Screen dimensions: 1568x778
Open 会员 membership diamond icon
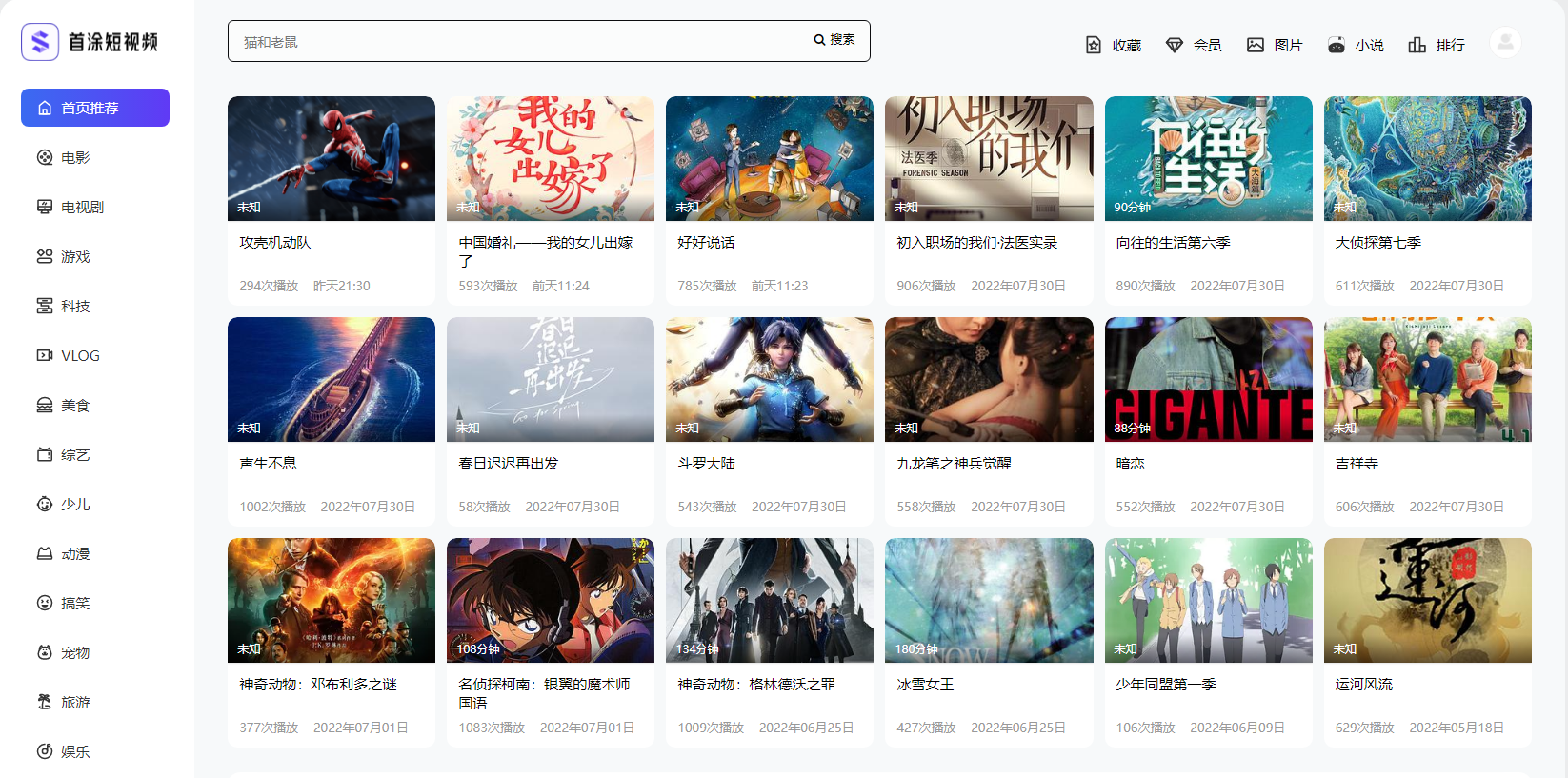click(1175, 45)
